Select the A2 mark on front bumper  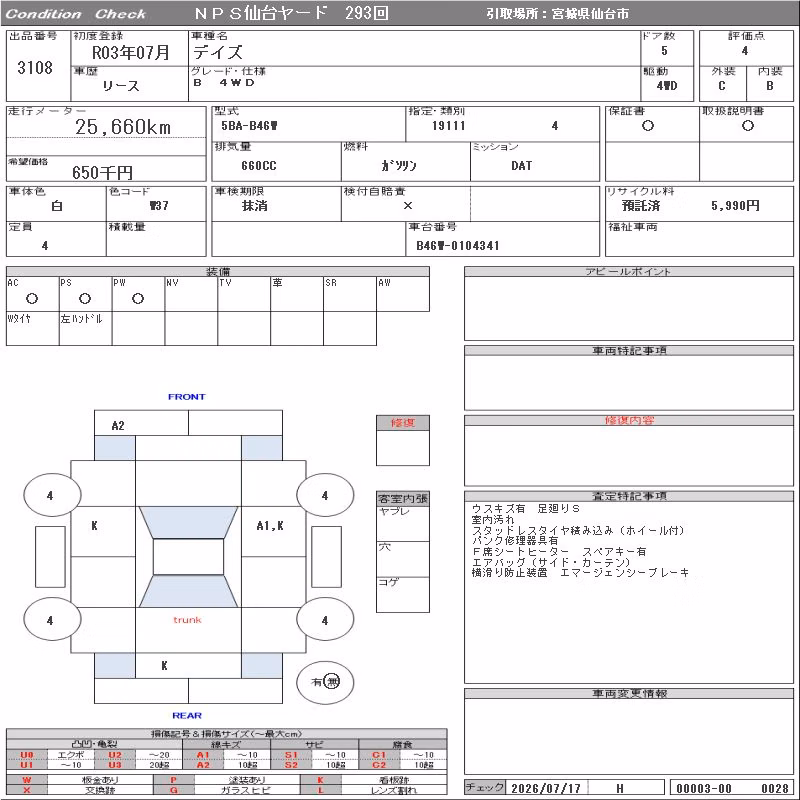tap(118, 426)
